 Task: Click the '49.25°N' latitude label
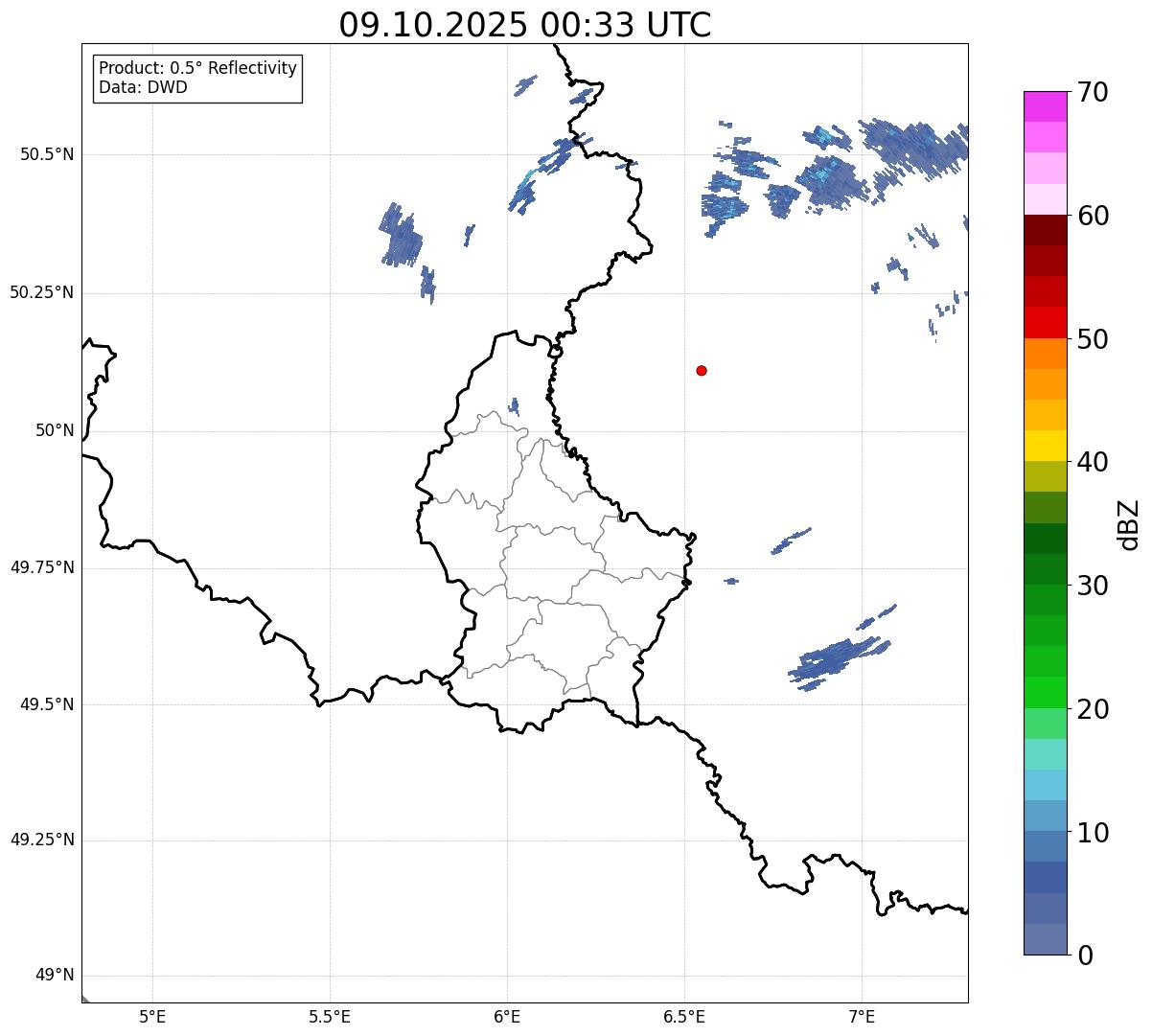click(42, 840)
